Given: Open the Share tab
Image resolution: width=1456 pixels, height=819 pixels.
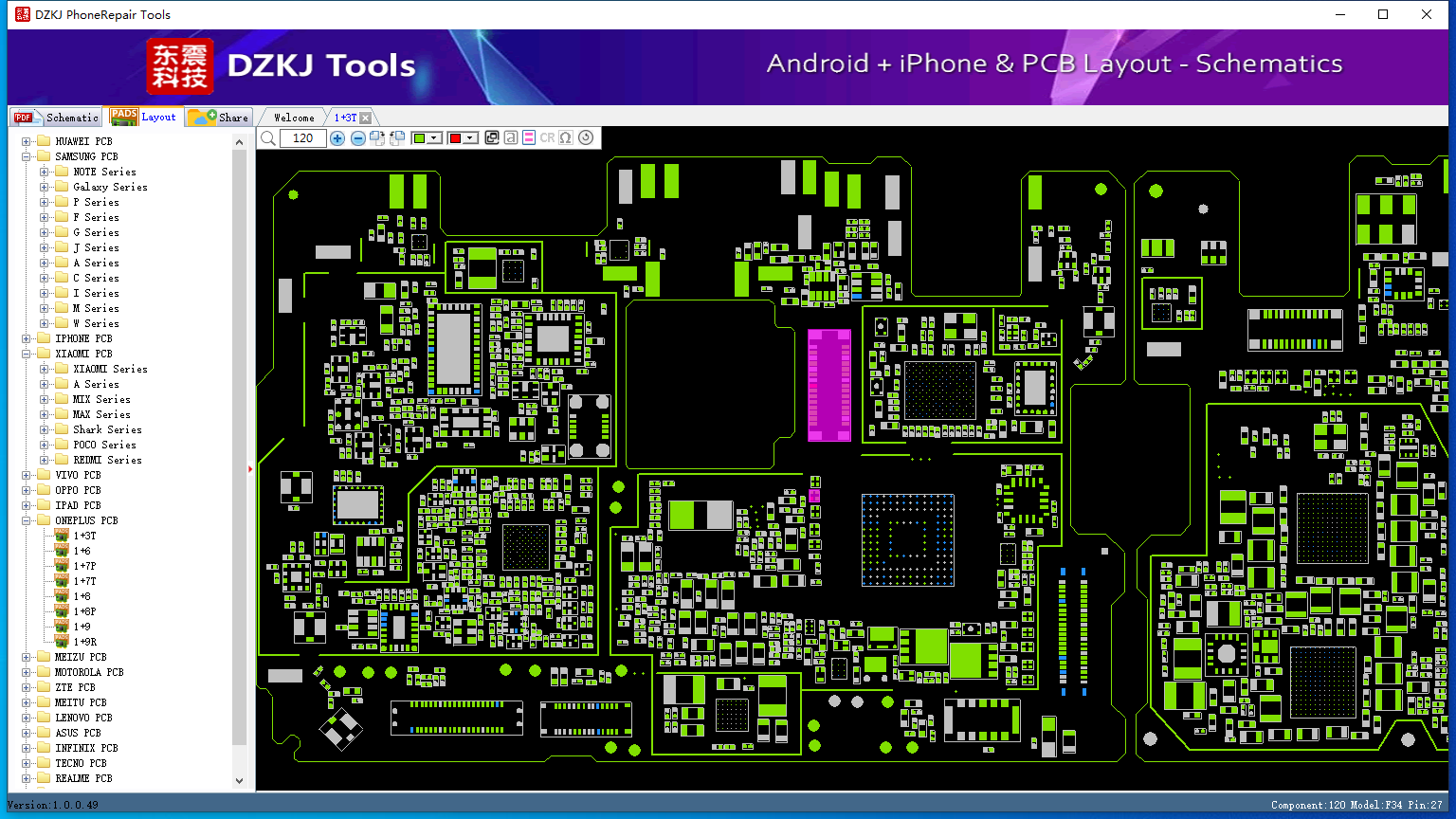Looking at the screenshot, I should point(218,118).
